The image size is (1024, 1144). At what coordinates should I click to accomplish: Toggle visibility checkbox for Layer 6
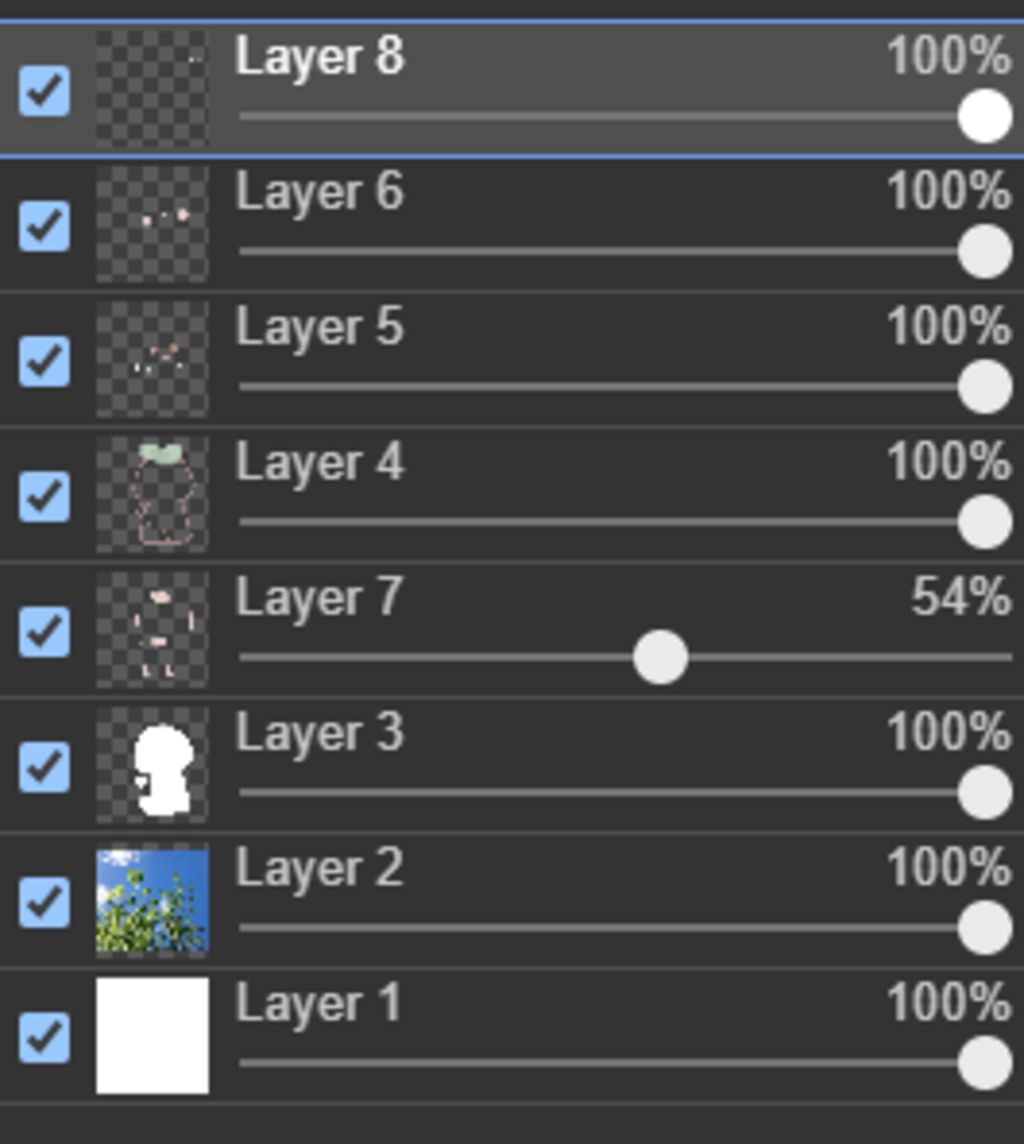(45, 225)
